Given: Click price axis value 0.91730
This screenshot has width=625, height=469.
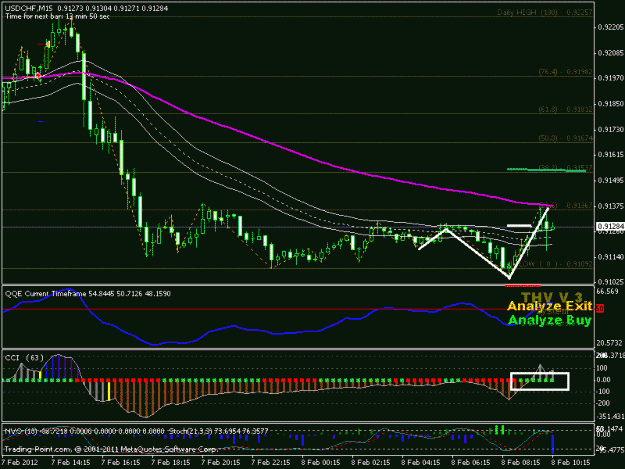Looking at the screenshot, I should pyautogui.click(x=610, y=130).
